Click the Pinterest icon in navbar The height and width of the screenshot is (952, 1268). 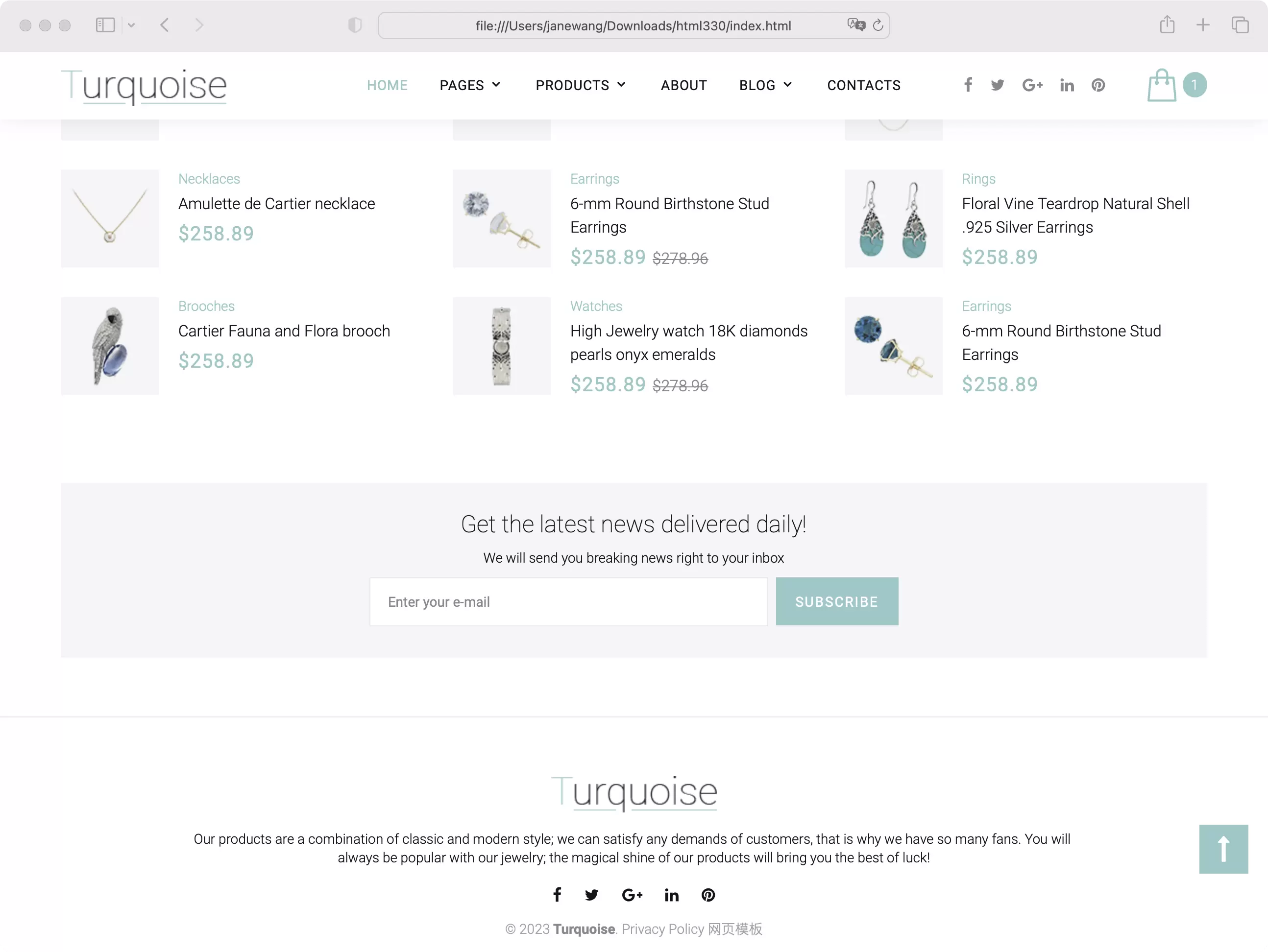pos(1098,85)
